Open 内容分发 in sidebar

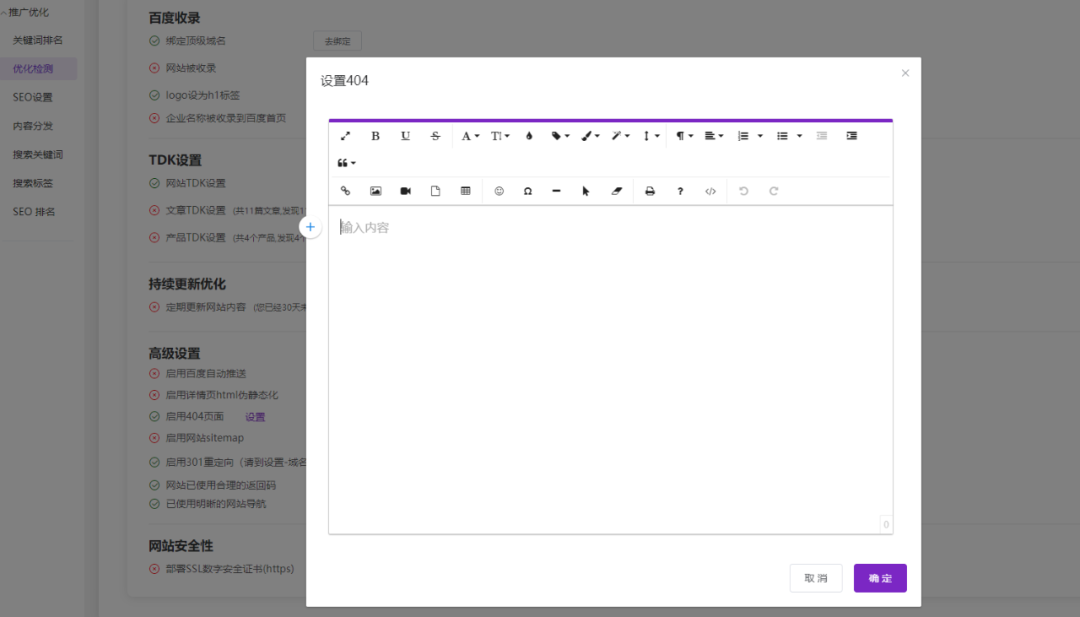[32, 126]
